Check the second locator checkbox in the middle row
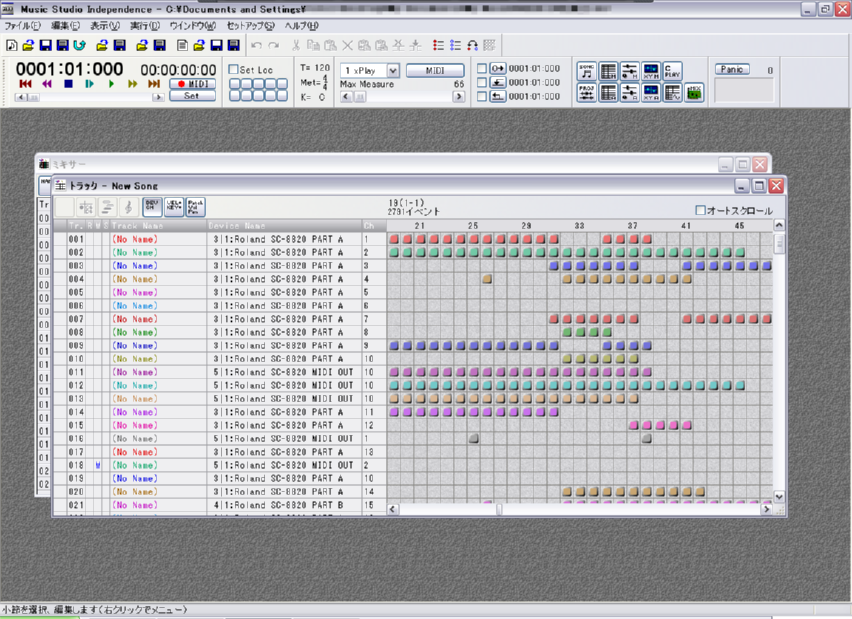This screenshot has height=619, width=852. 481,82
